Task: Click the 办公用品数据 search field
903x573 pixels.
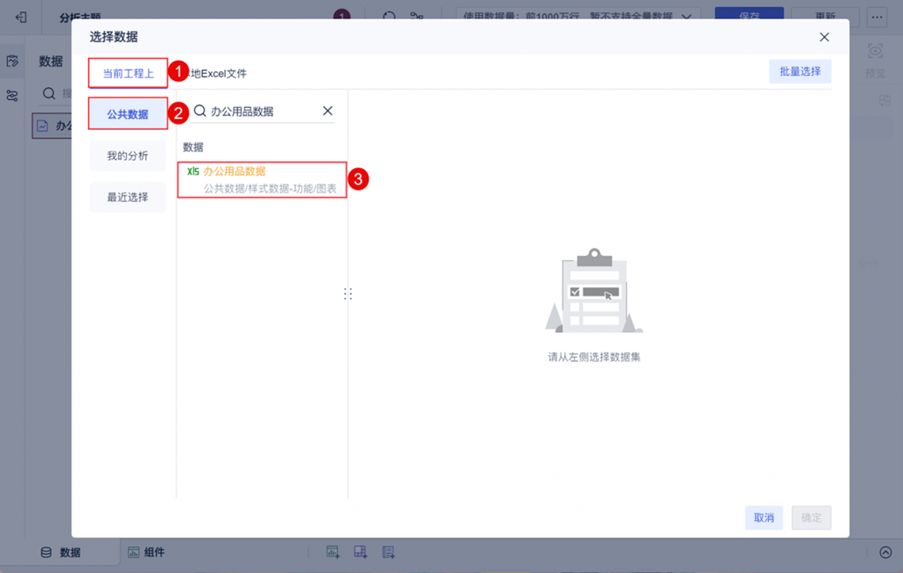Action: (263, 111)
